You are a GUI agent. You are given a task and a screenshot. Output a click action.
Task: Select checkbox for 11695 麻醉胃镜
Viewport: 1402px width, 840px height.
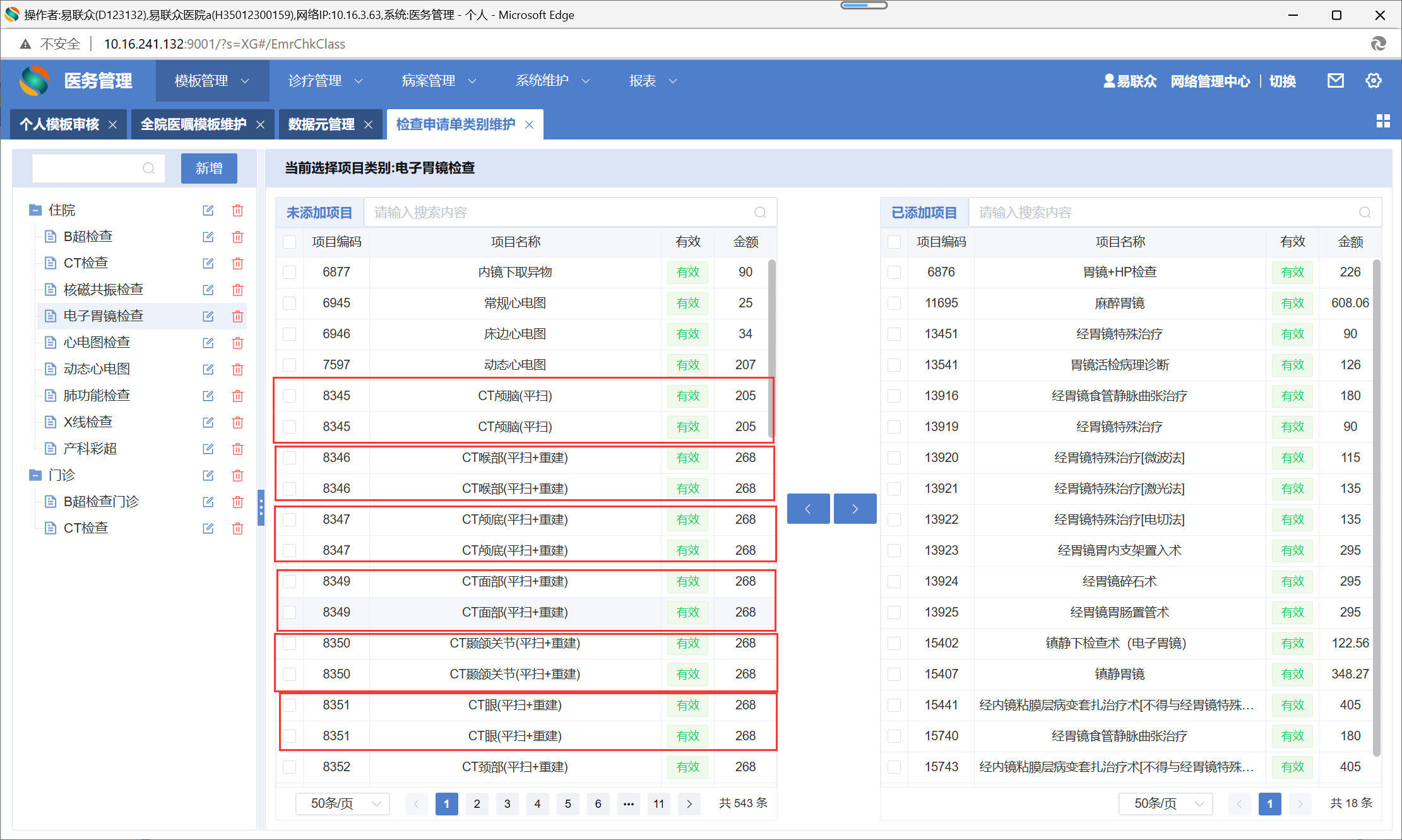(x=894, y=303)
